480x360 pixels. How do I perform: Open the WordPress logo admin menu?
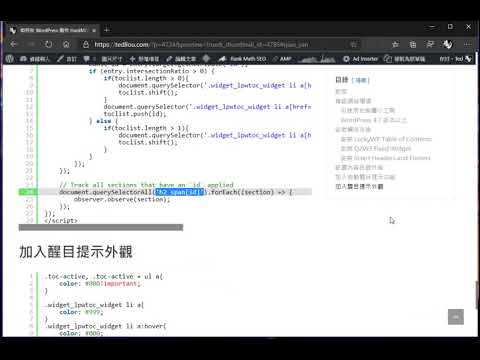click(10, 59)
